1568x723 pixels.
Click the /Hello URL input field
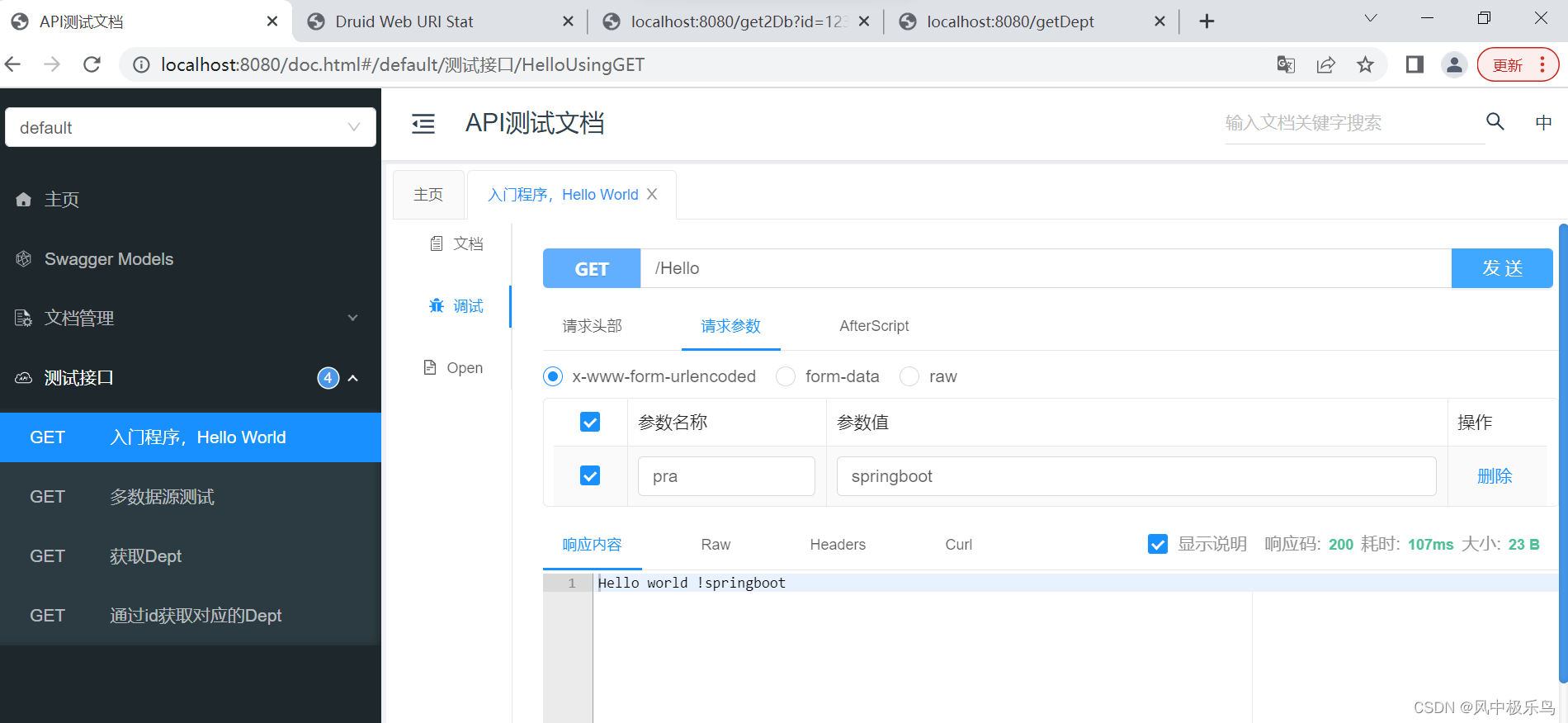pyautogui.click(x=1046, y=268)
